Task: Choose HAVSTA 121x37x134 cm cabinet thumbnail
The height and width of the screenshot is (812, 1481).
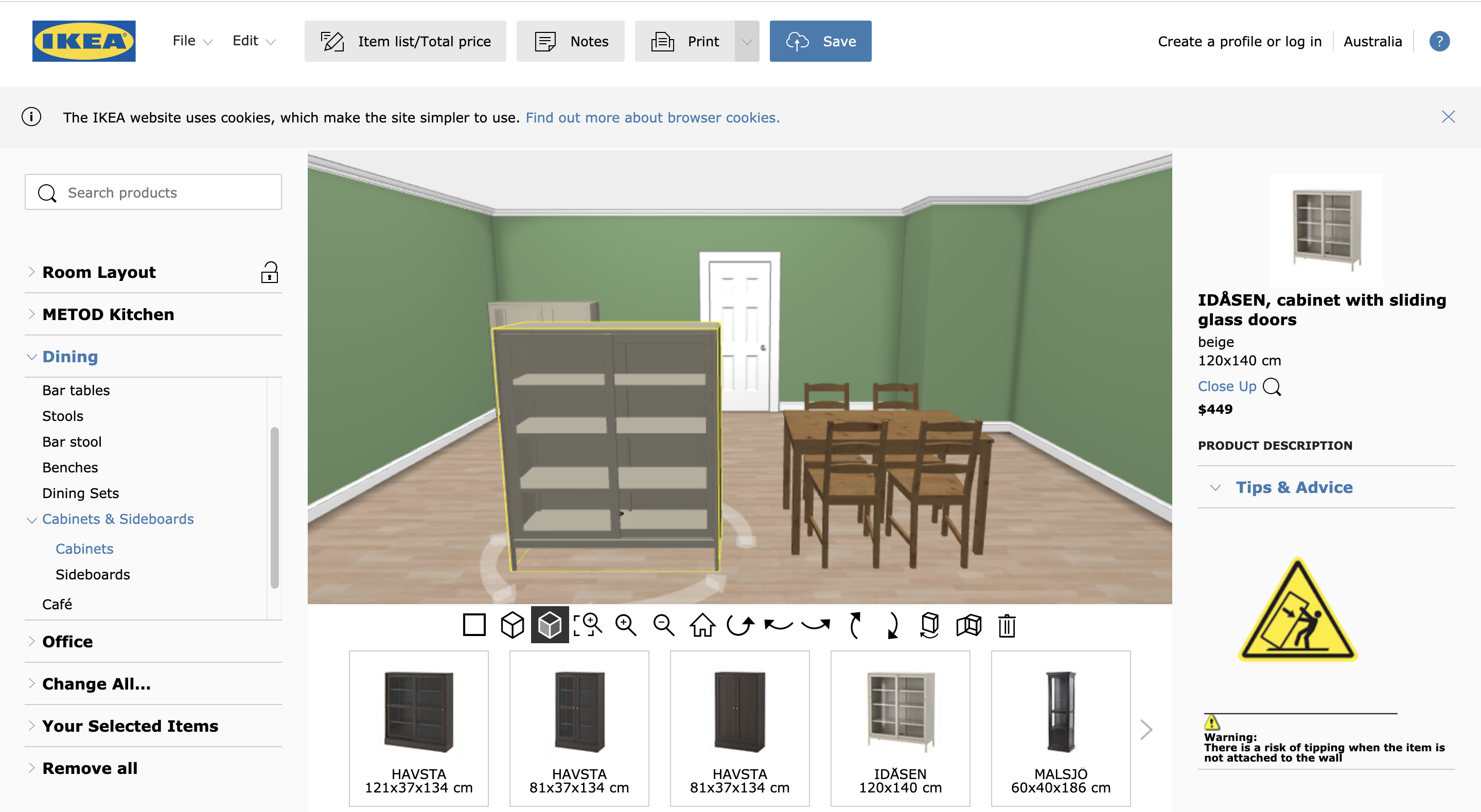Action: (418, 728)
